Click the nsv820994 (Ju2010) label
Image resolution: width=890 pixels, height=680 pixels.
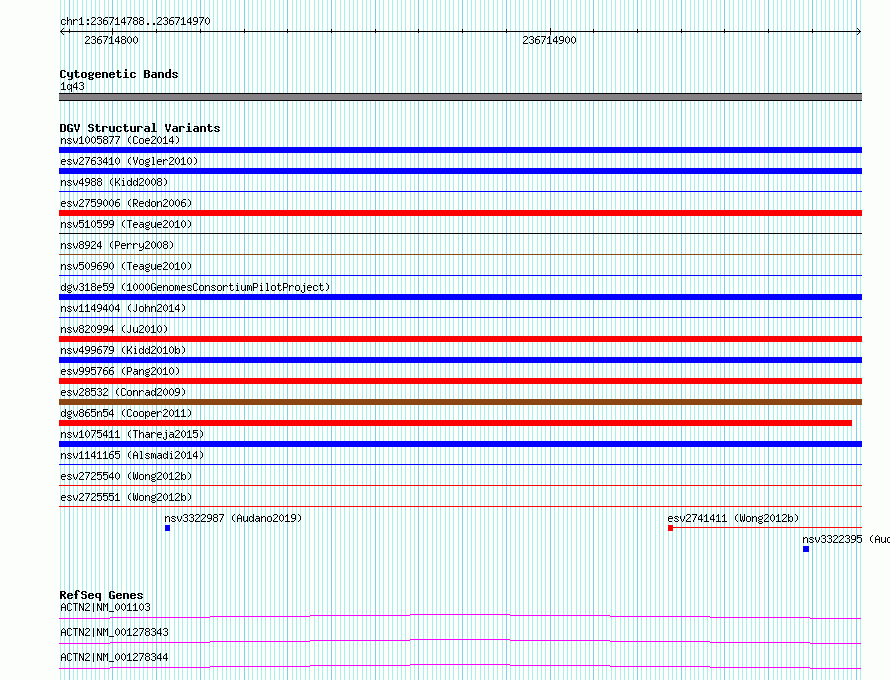114,329
